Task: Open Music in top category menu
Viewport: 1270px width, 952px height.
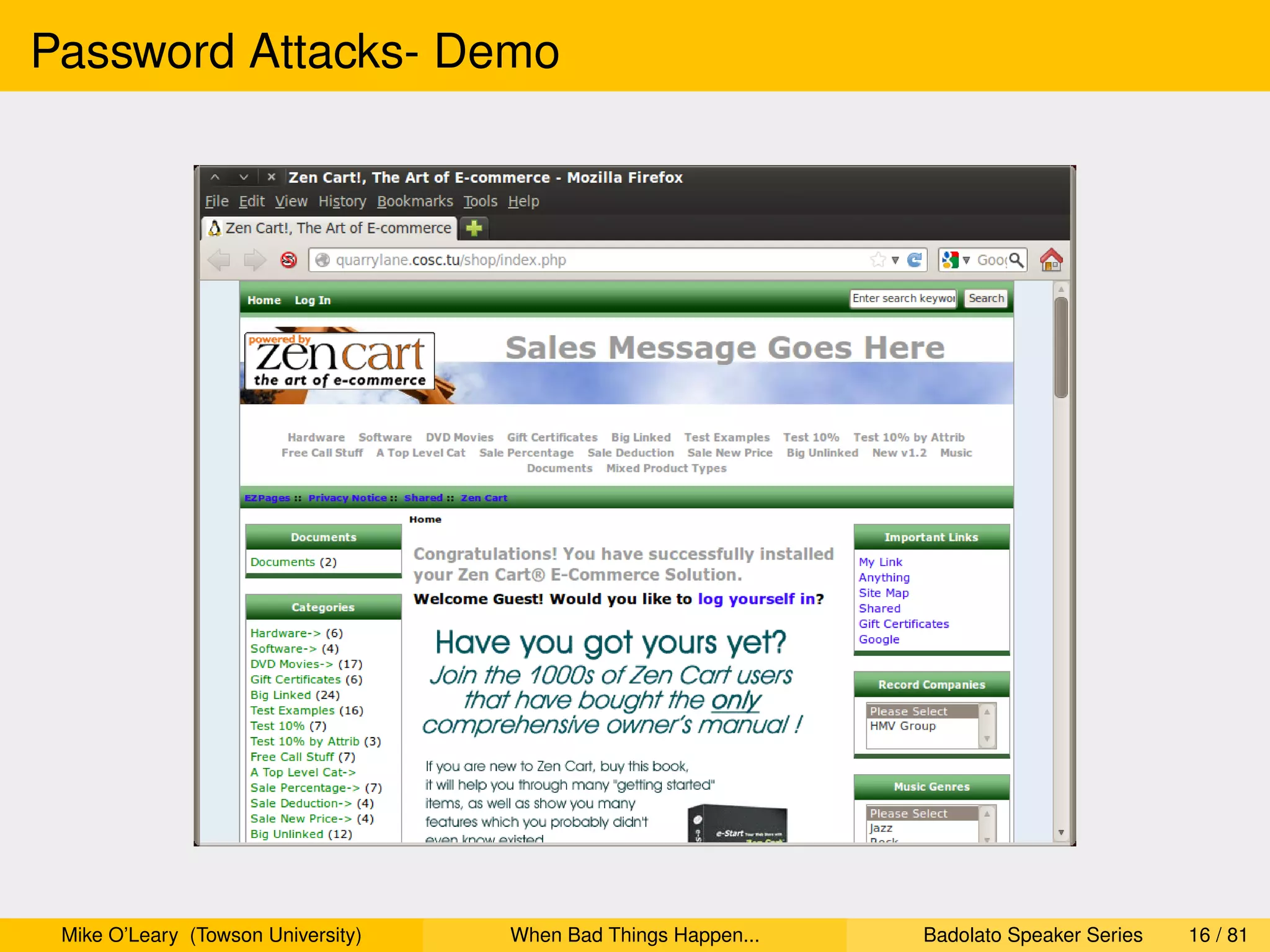Action: (x=956, y=453)
